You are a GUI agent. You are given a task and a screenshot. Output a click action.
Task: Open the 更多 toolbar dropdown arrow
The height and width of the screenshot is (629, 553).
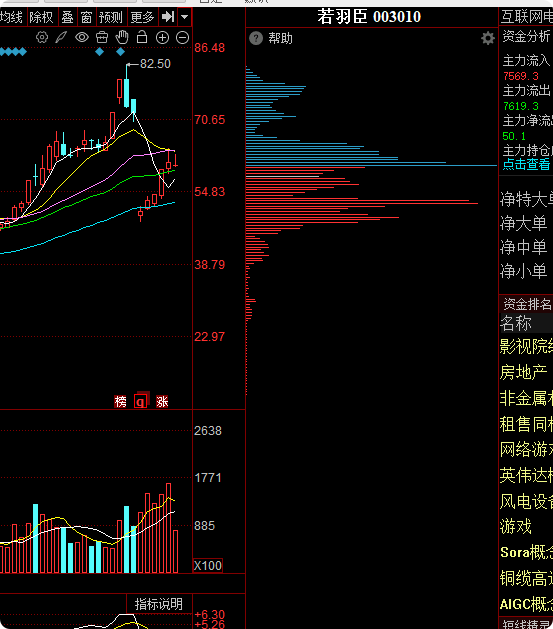(184, 17)
